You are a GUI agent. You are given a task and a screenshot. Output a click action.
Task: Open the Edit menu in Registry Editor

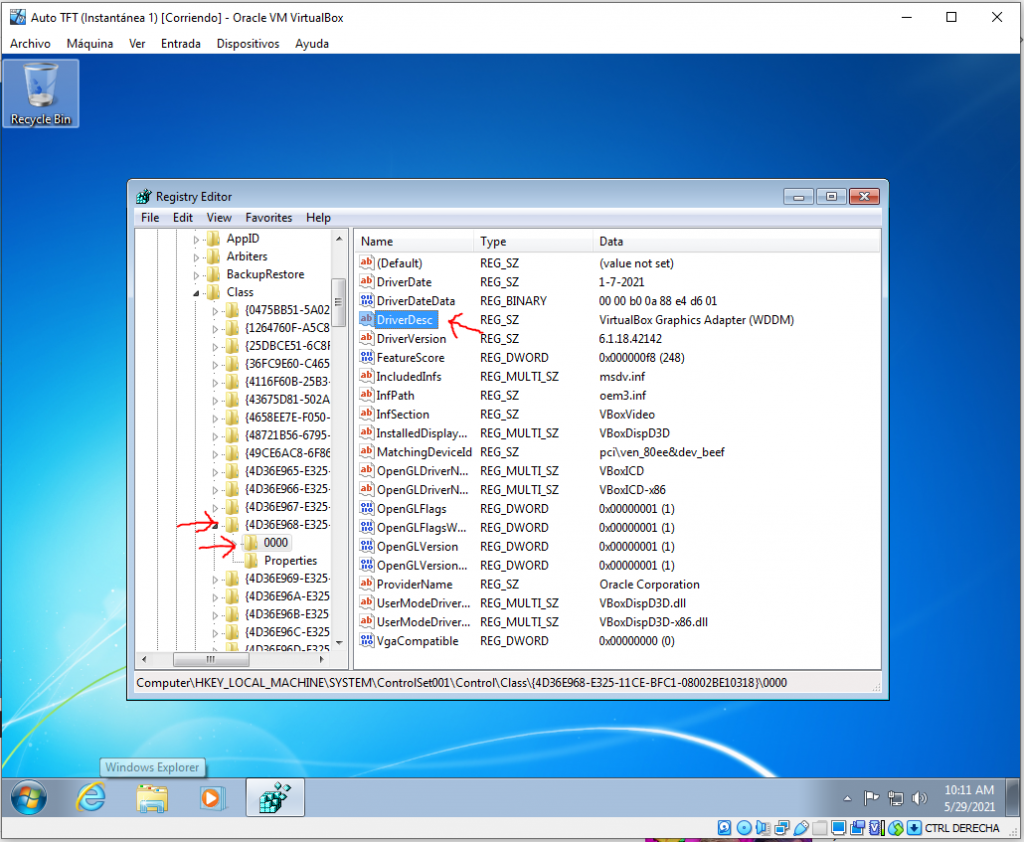[183, 217]
